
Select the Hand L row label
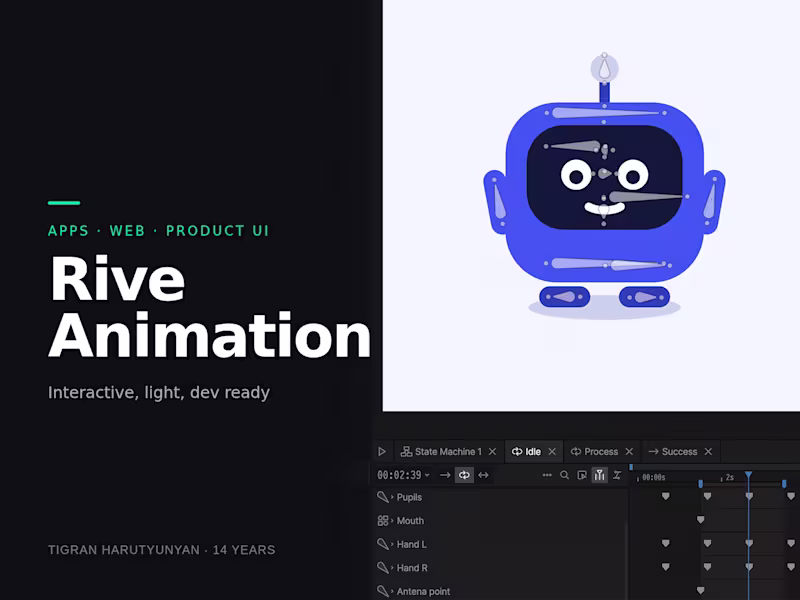pyautogui.click(x=412, y=544)
